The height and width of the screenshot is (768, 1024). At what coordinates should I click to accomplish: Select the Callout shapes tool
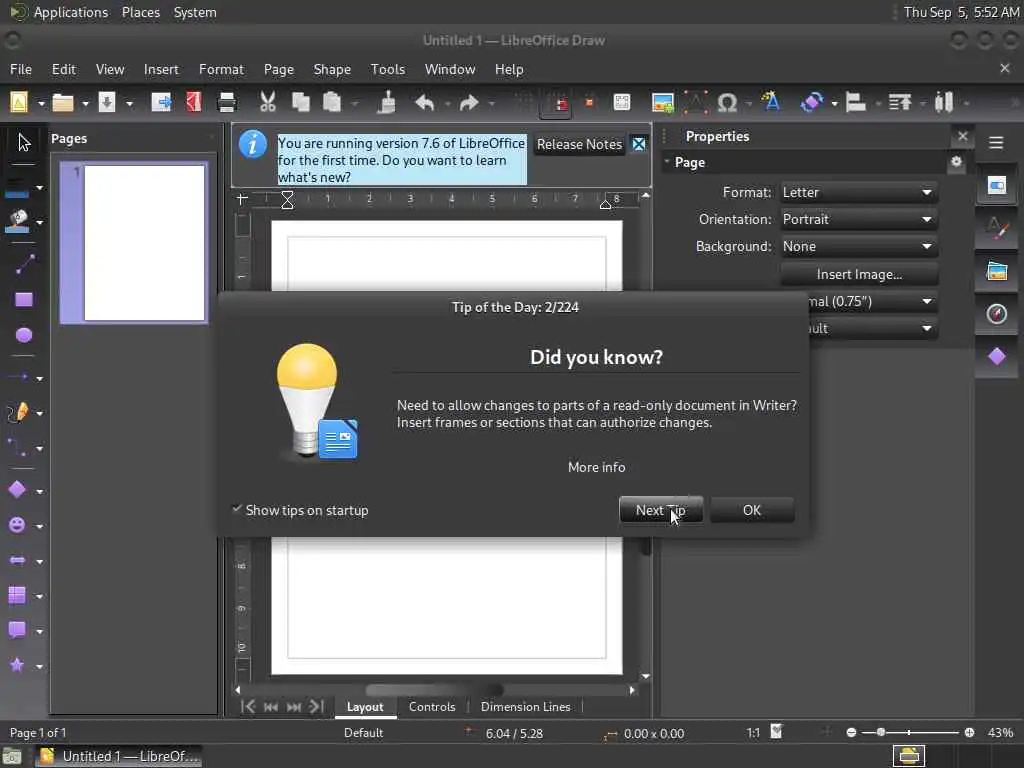17,630
